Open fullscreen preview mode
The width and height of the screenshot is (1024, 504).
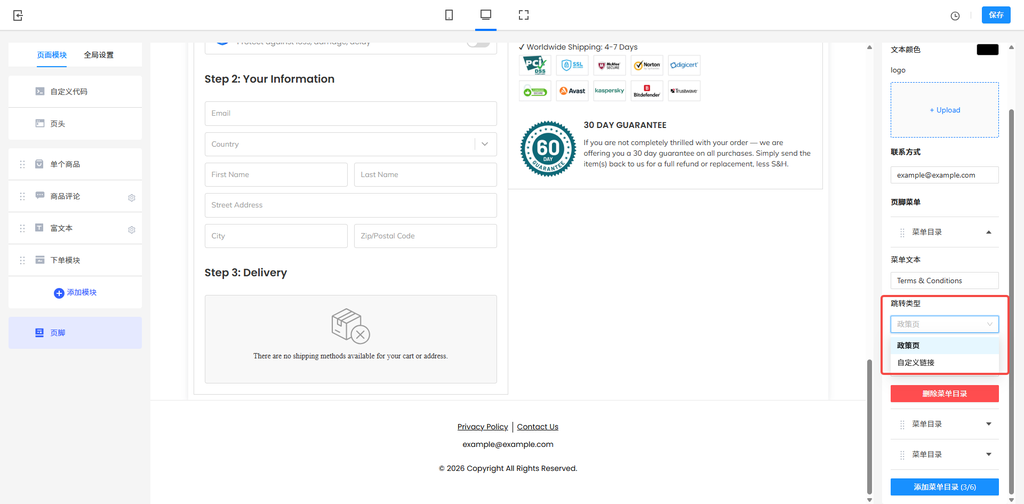pyautogui.click(x=523, y=15)
